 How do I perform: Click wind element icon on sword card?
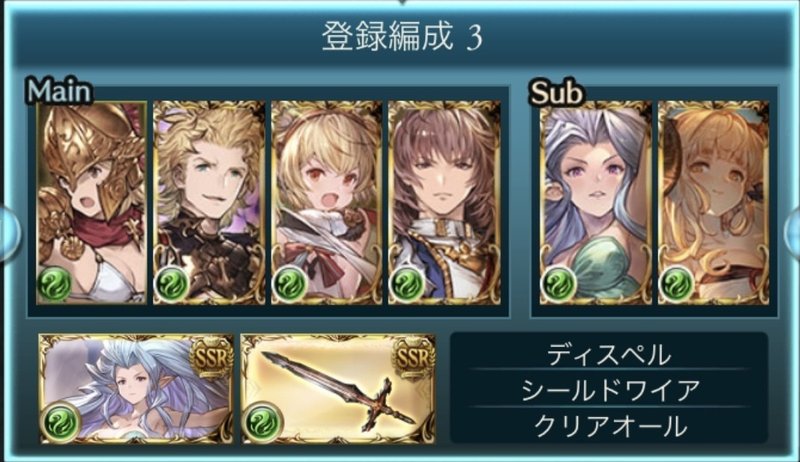click(262, 422)
